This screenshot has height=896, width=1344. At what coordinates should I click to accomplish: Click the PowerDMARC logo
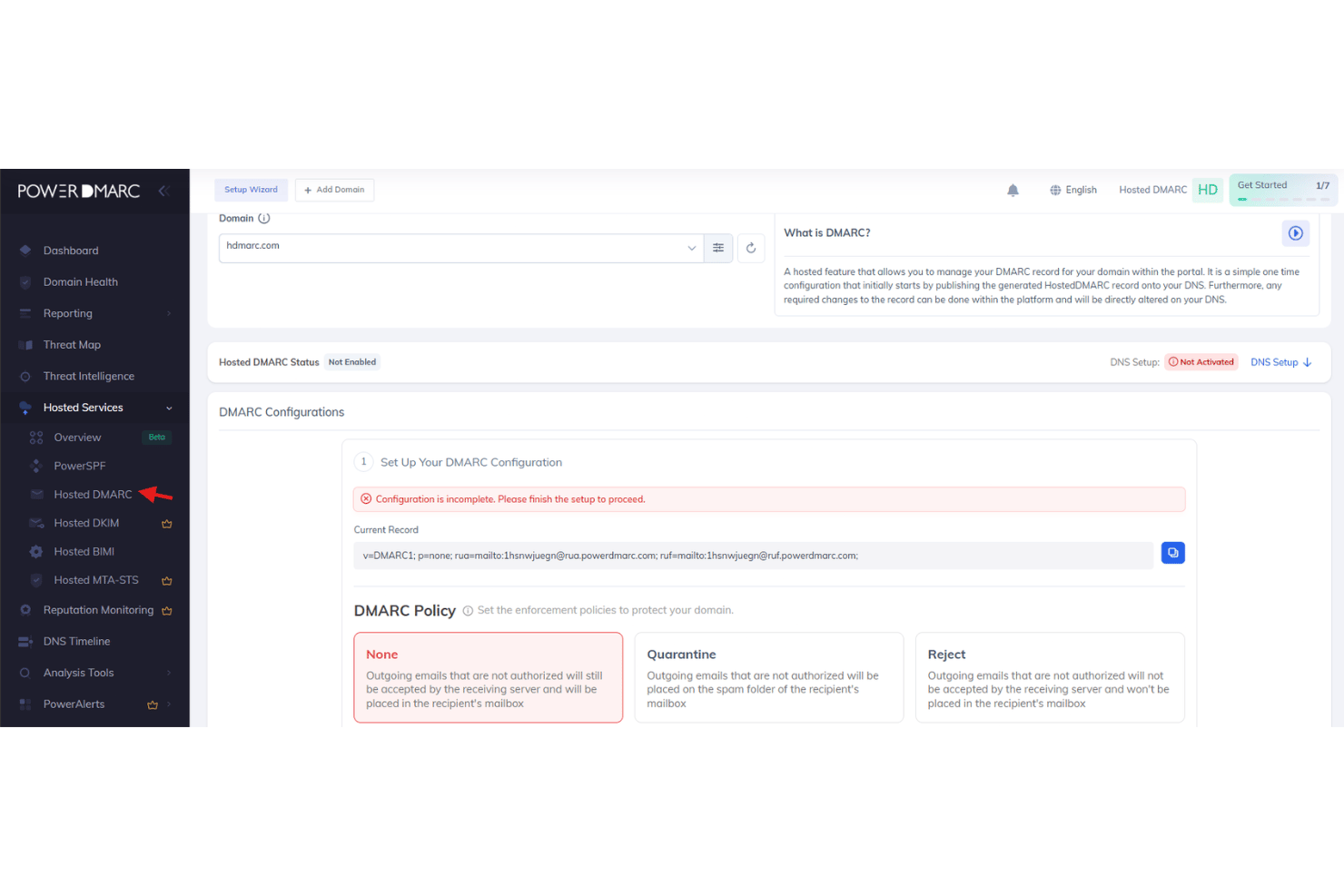(79, 191)
